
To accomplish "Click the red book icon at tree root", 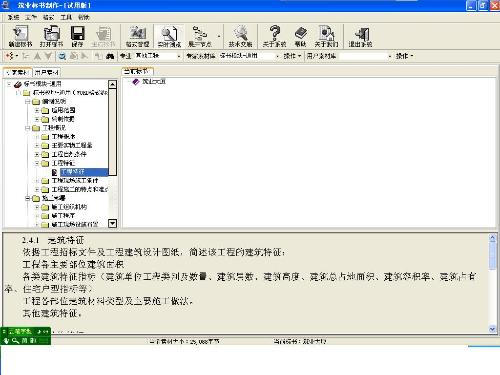I will click(18, 84).
